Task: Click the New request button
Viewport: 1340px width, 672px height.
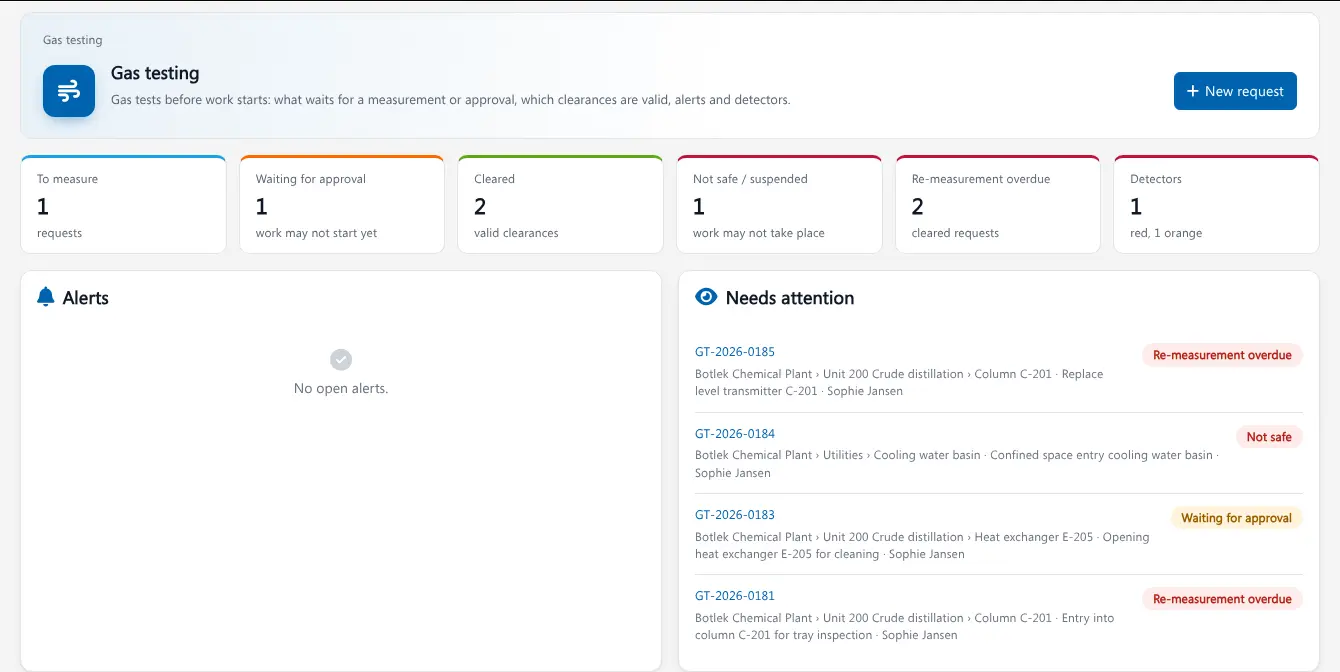Action: click(1235, 91)
